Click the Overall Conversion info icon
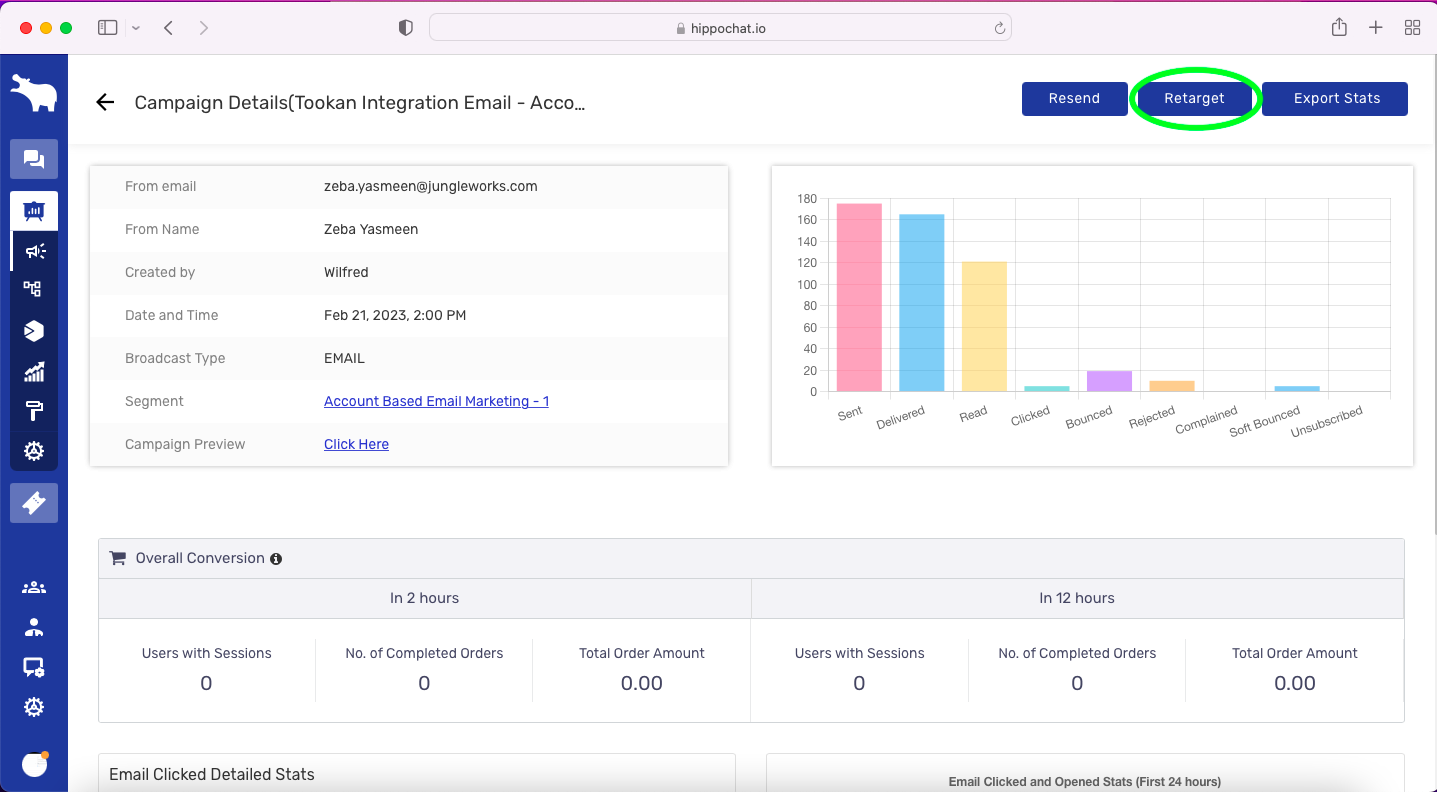Screen dimensions: 1437x792 pyautogui.click(x=276, y=559)
